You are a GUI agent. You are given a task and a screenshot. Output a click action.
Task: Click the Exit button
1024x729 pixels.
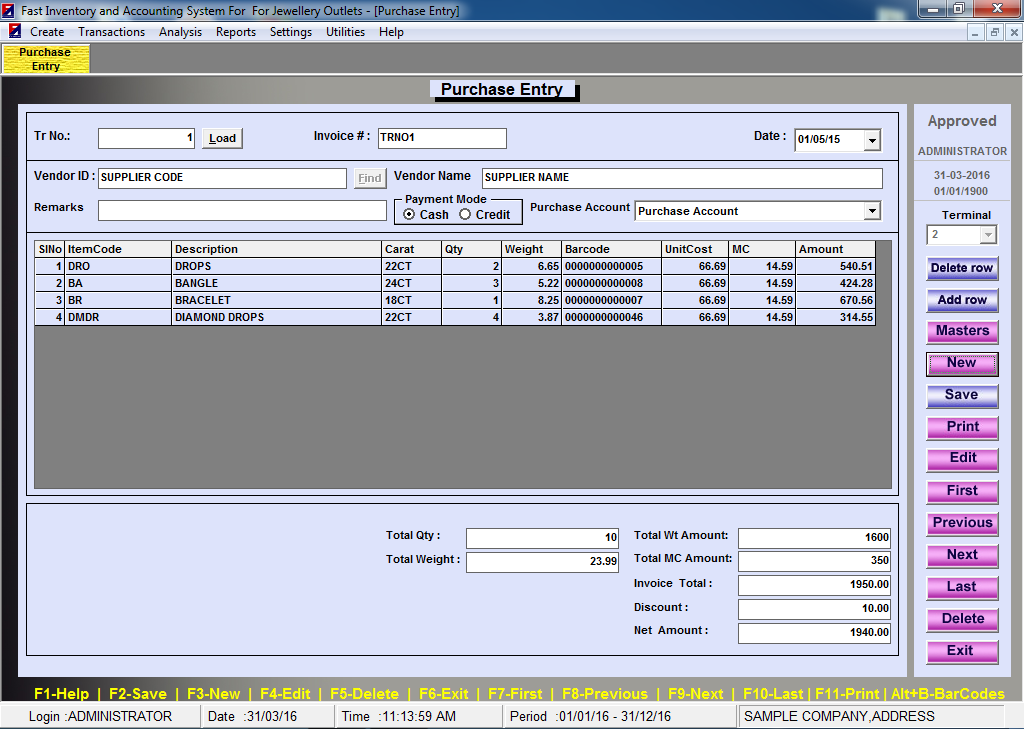tap(962, 651)
